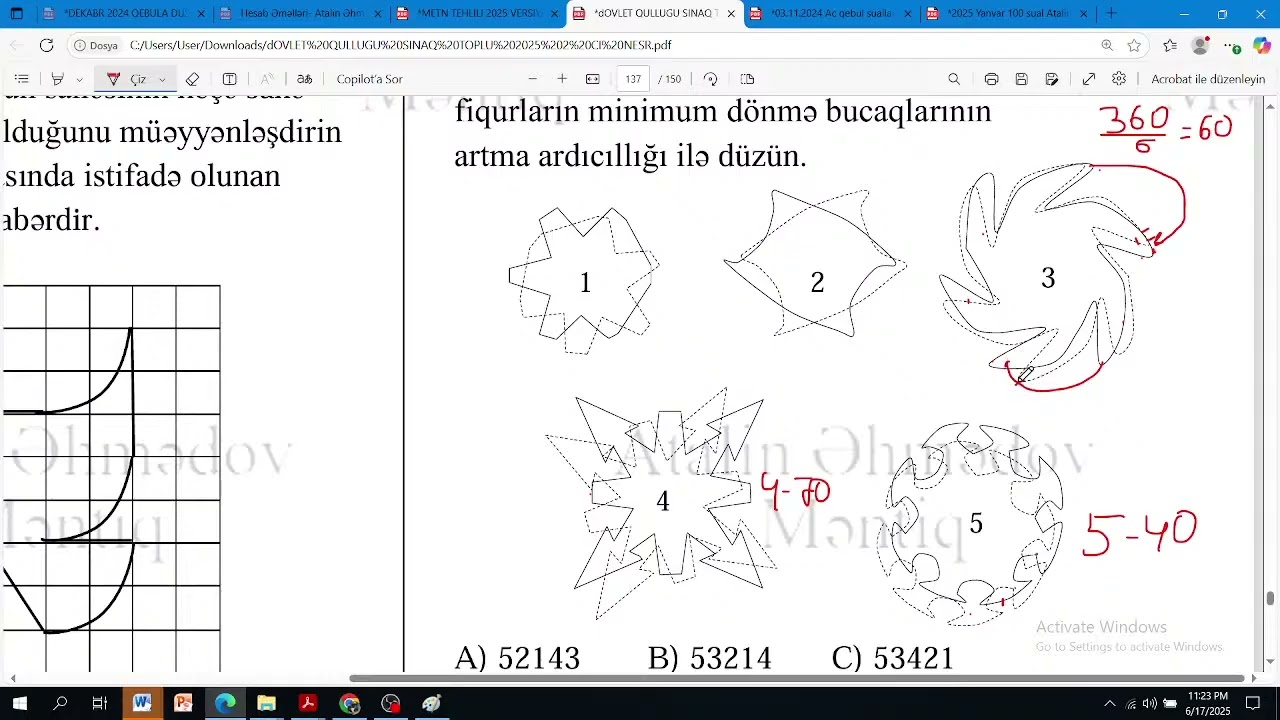Click the Dosya site info indicator
This screenshot has width=1280, height=720.
pyautogui.click(x=97, y=45)
